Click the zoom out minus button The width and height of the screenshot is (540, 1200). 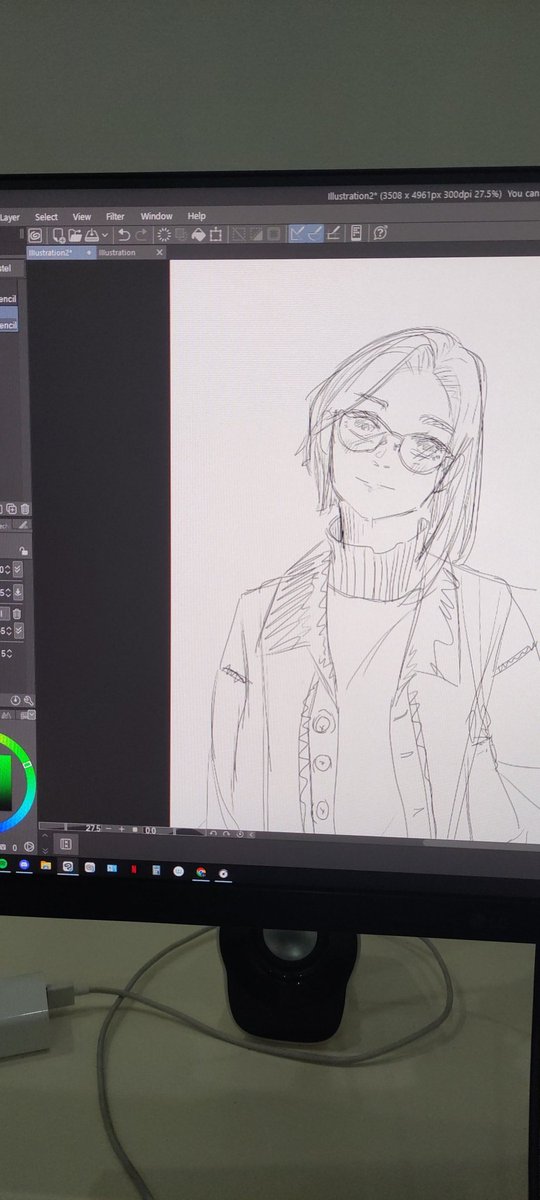point(109,829)
